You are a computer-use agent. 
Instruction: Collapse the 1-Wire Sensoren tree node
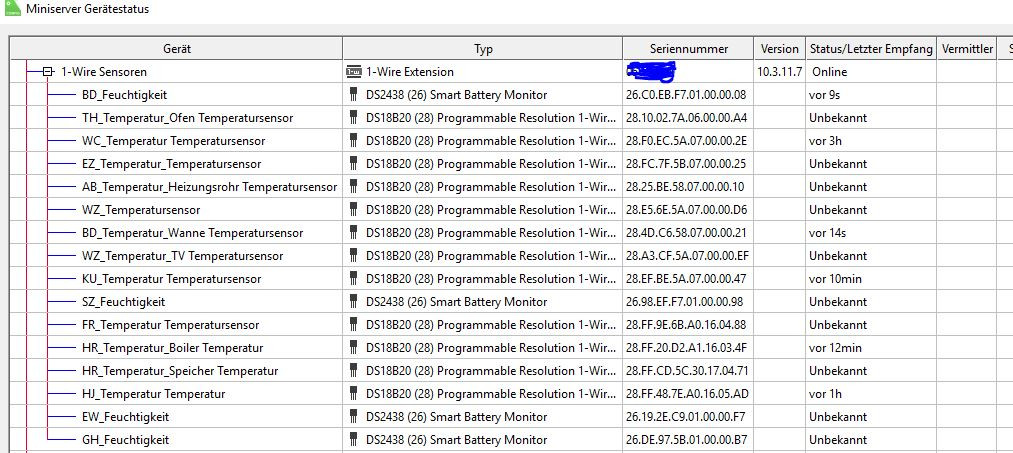coord(48,72)
